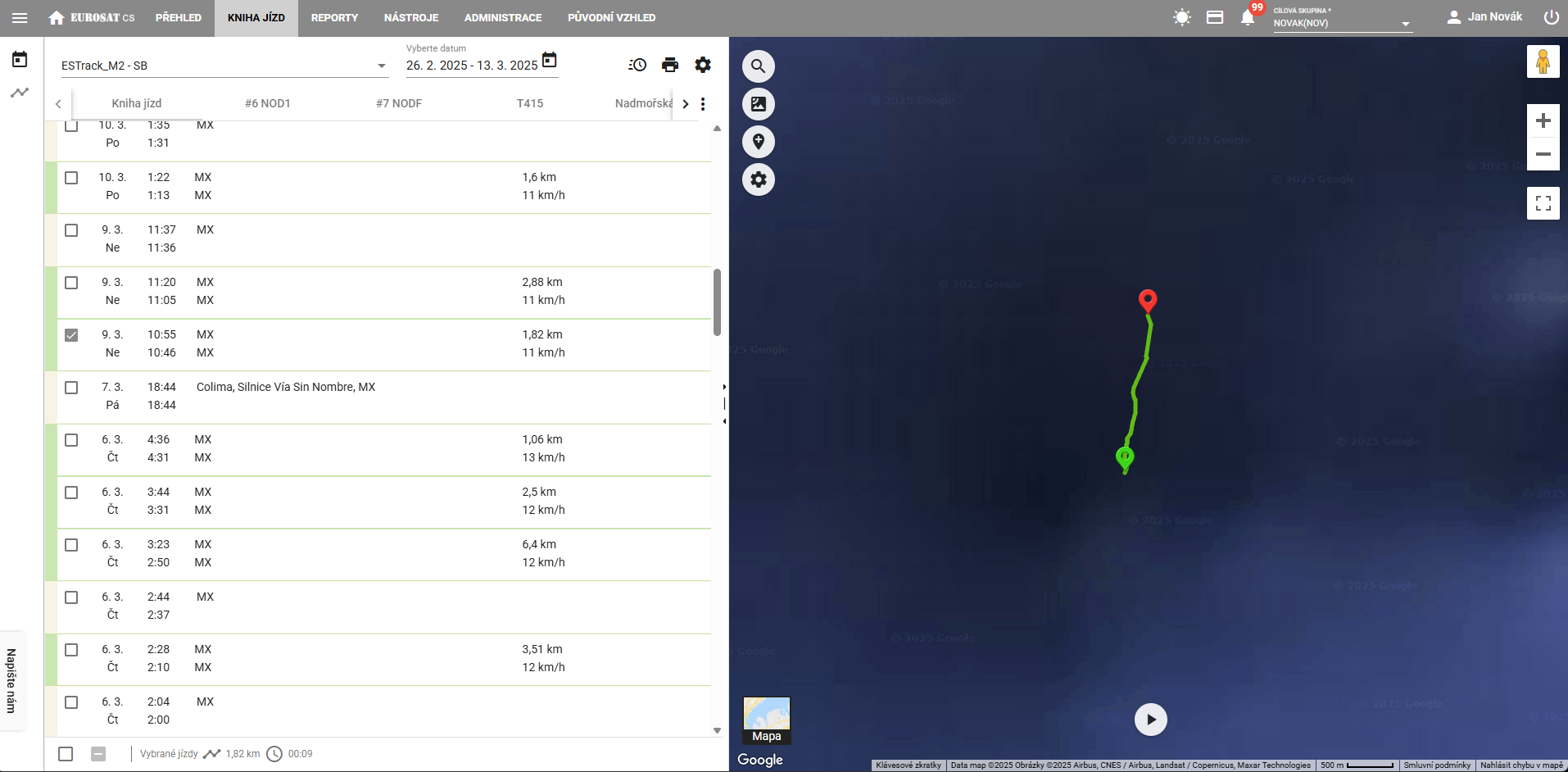Open logbook settings gear icon
Viewport: 1568px width, 772px height.
(703, 65)
